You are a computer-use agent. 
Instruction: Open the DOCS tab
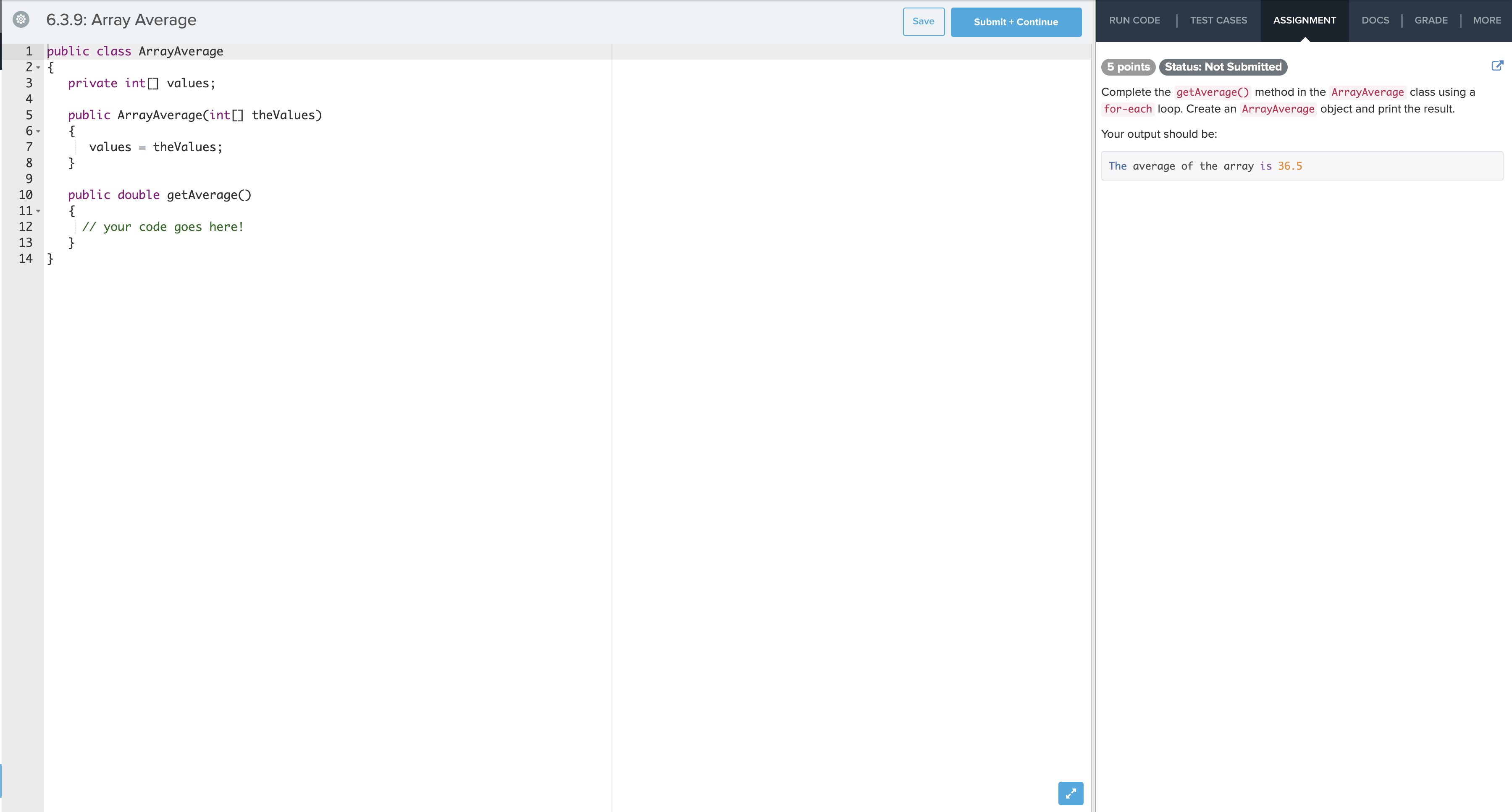(x=1375, y=21)
